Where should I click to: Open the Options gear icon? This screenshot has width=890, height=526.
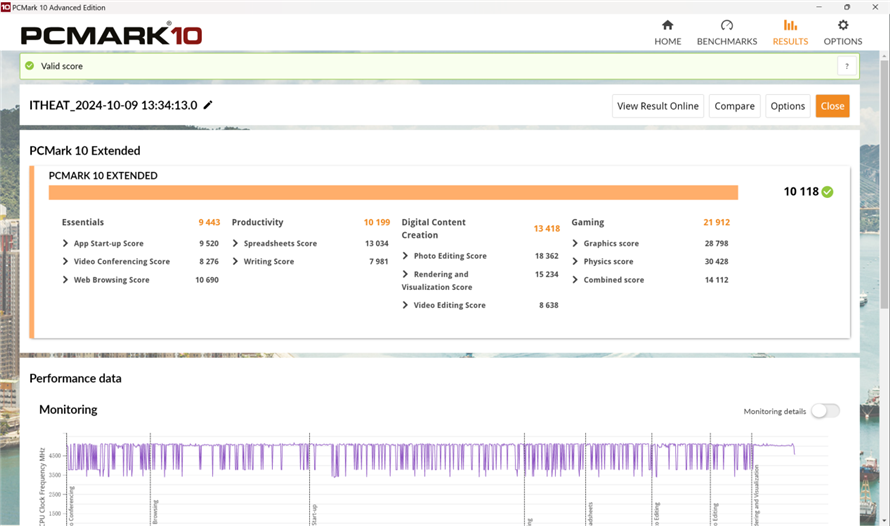843,26
